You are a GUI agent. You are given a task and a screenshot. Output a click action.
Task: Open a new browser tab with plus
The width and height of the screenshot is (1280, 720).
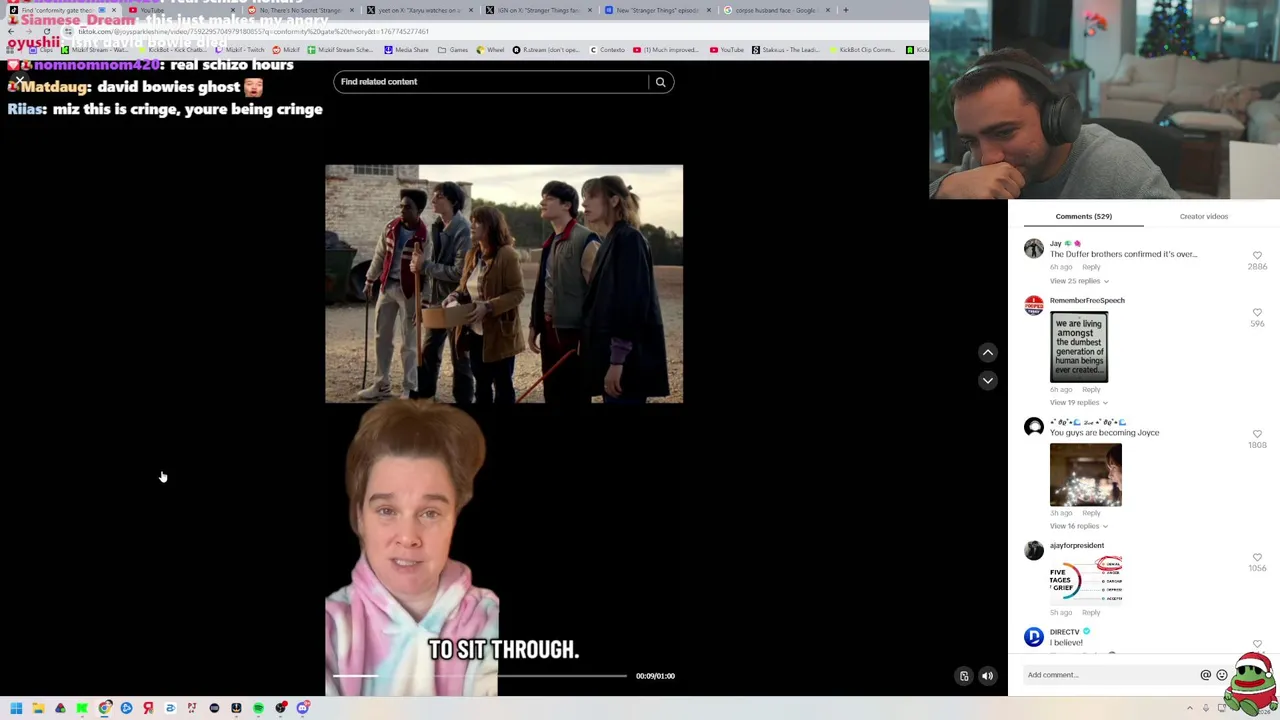click(846, 10)
